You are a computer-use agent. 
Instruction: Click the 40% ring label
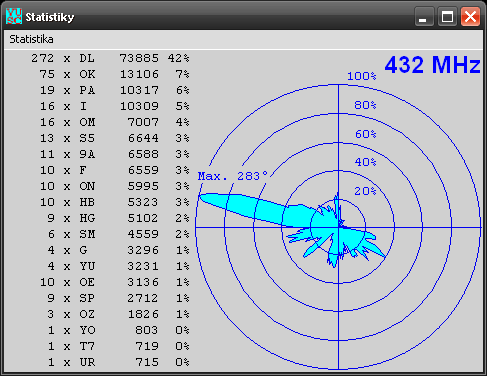click(365, 162)
